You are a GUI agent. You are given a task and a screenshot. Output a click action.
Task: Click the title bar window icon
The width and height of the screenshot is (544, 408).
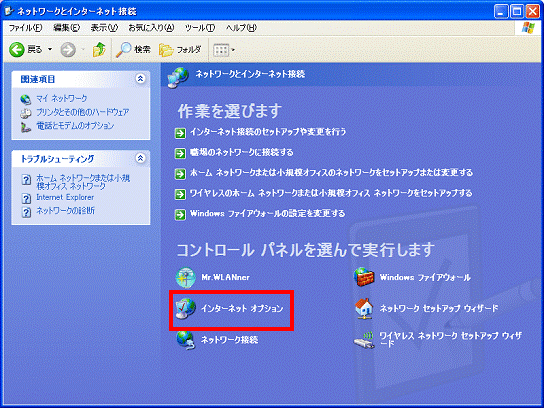[9, 11]
